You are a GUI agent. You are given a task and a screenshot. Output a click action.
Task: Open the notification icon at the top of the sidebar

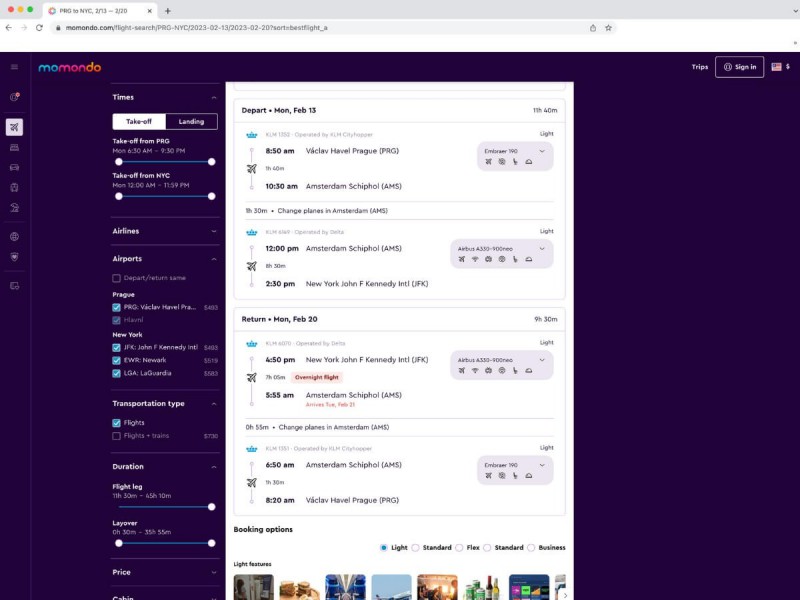[14, 97]
